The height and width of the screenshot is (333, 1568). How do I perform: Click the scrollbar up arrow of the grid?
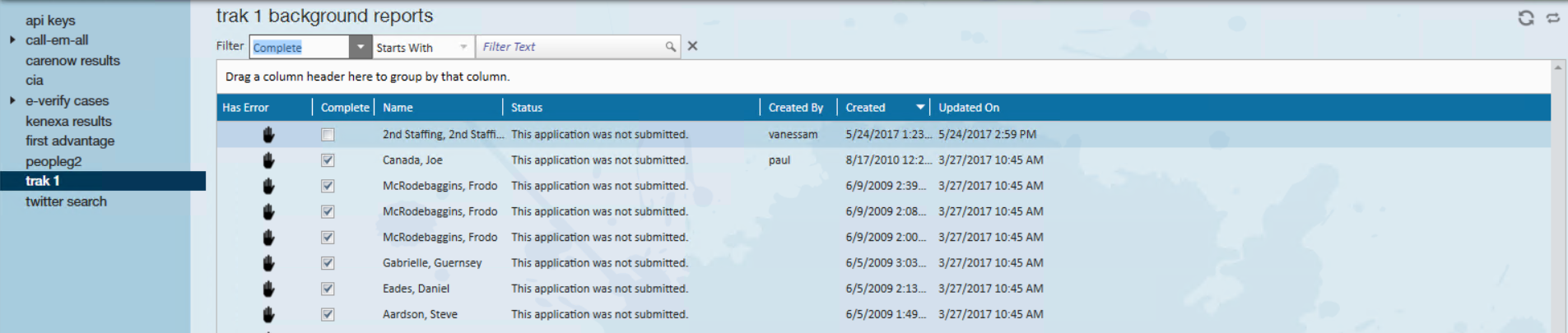click(x=1557, y=67)
